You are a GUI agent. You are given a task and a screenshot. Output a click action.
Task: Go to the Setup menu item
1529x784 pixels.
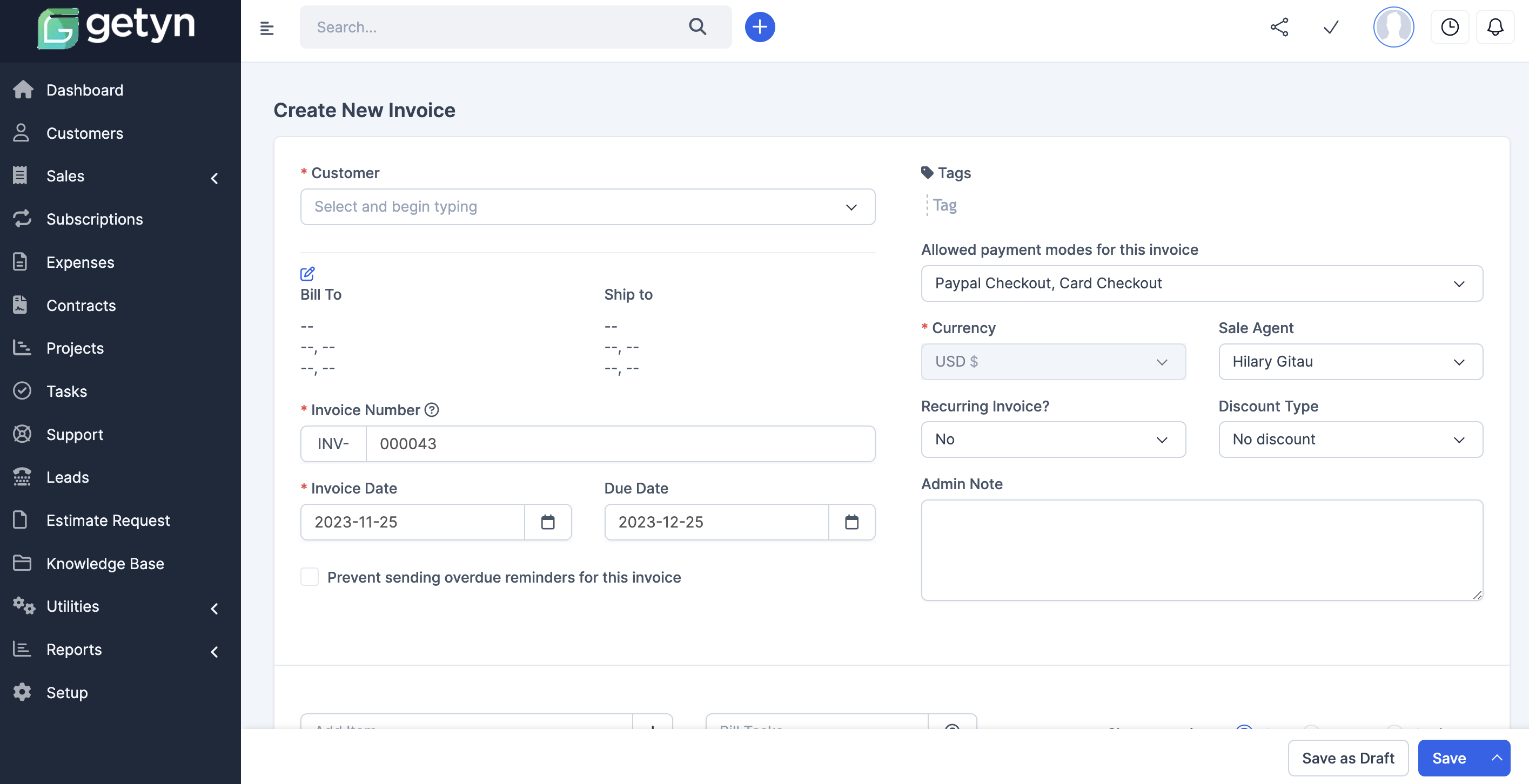coord(66,692)
